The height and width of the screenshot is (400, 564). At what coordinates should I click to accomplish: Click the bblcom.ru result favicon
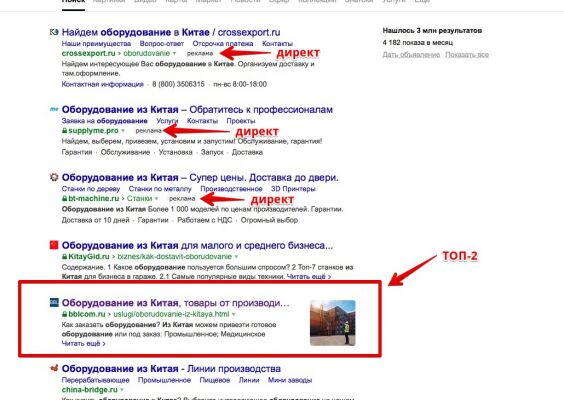[54, 302]
